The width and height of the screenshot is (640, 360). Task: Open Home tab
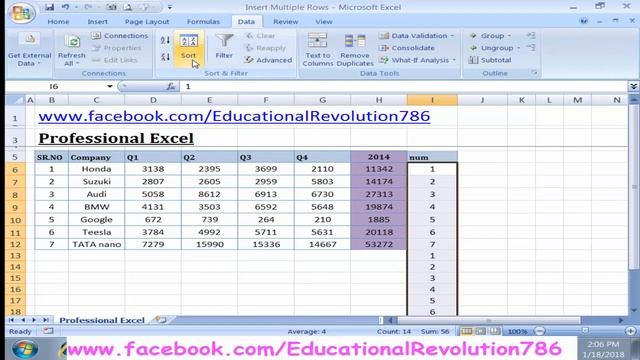click(58, 22)
